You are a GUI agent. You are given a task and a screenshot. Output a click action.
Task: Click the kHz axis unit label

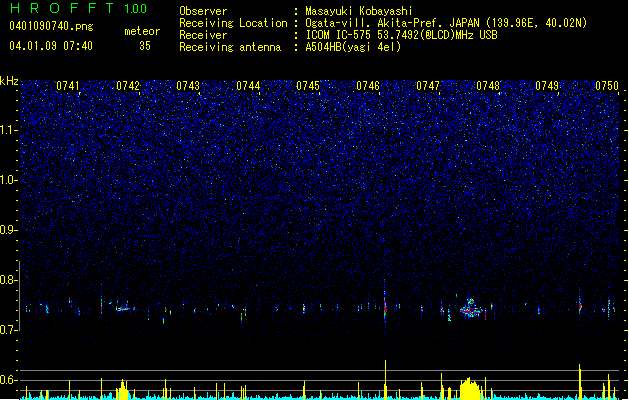(x=9, y=81)
